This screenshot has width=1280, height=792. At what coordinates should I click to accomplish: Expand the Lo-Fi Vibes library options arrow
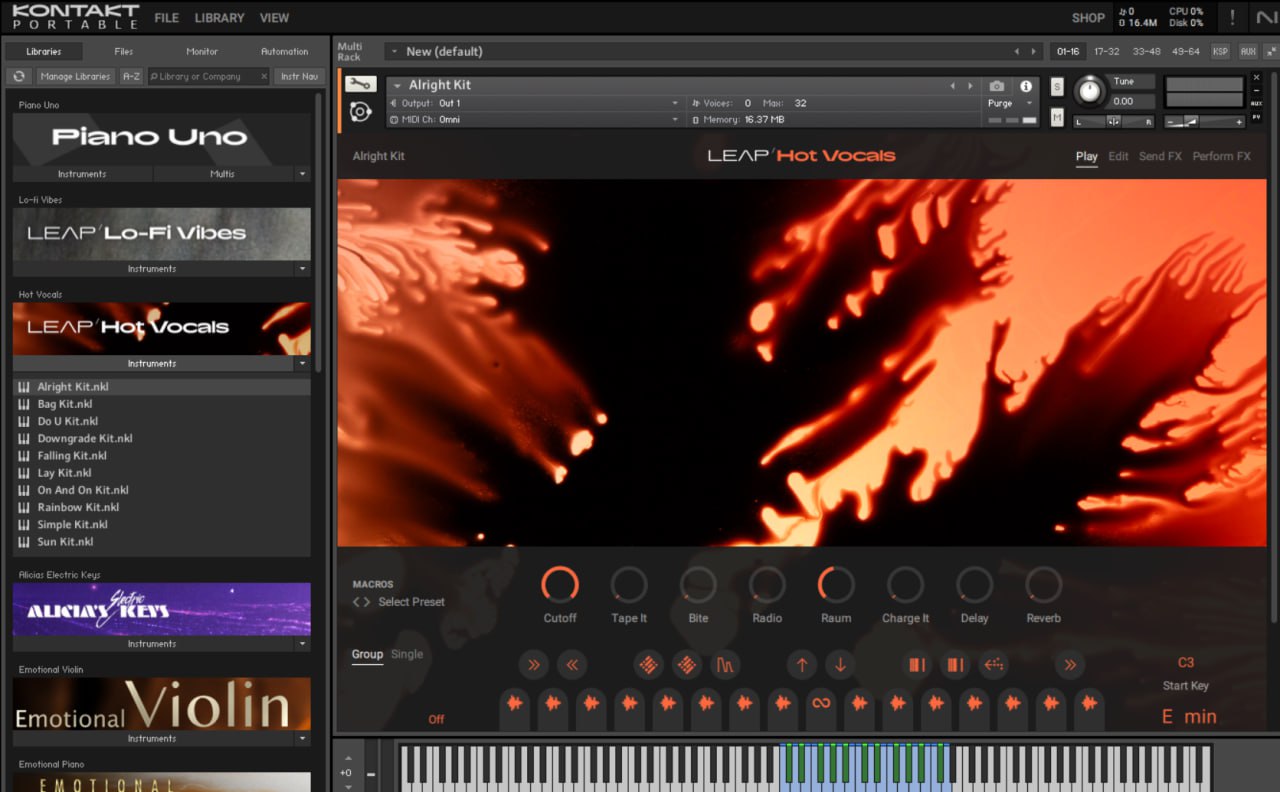click(302, 269)
